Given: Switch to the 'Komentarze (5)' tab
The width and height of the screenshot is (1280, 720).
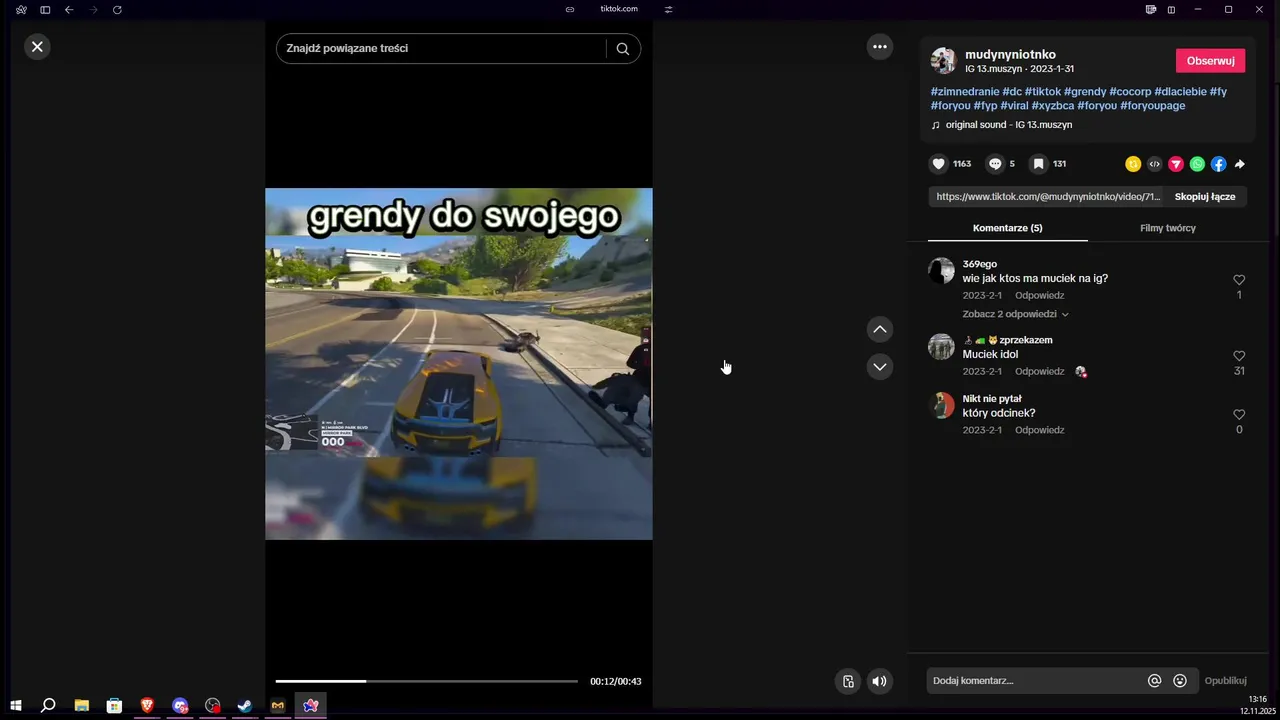Looking at the screenshot, I should point(1008,228).
